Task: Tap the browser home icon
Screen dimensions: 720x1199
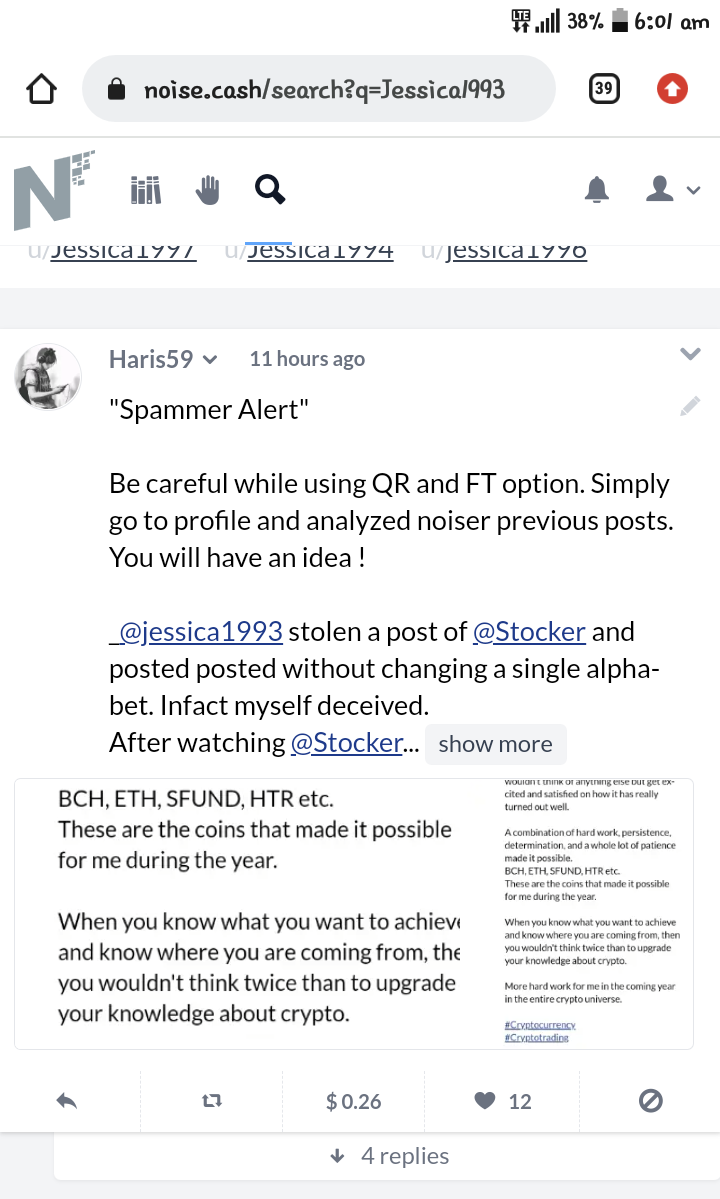Action: [41, 89]
